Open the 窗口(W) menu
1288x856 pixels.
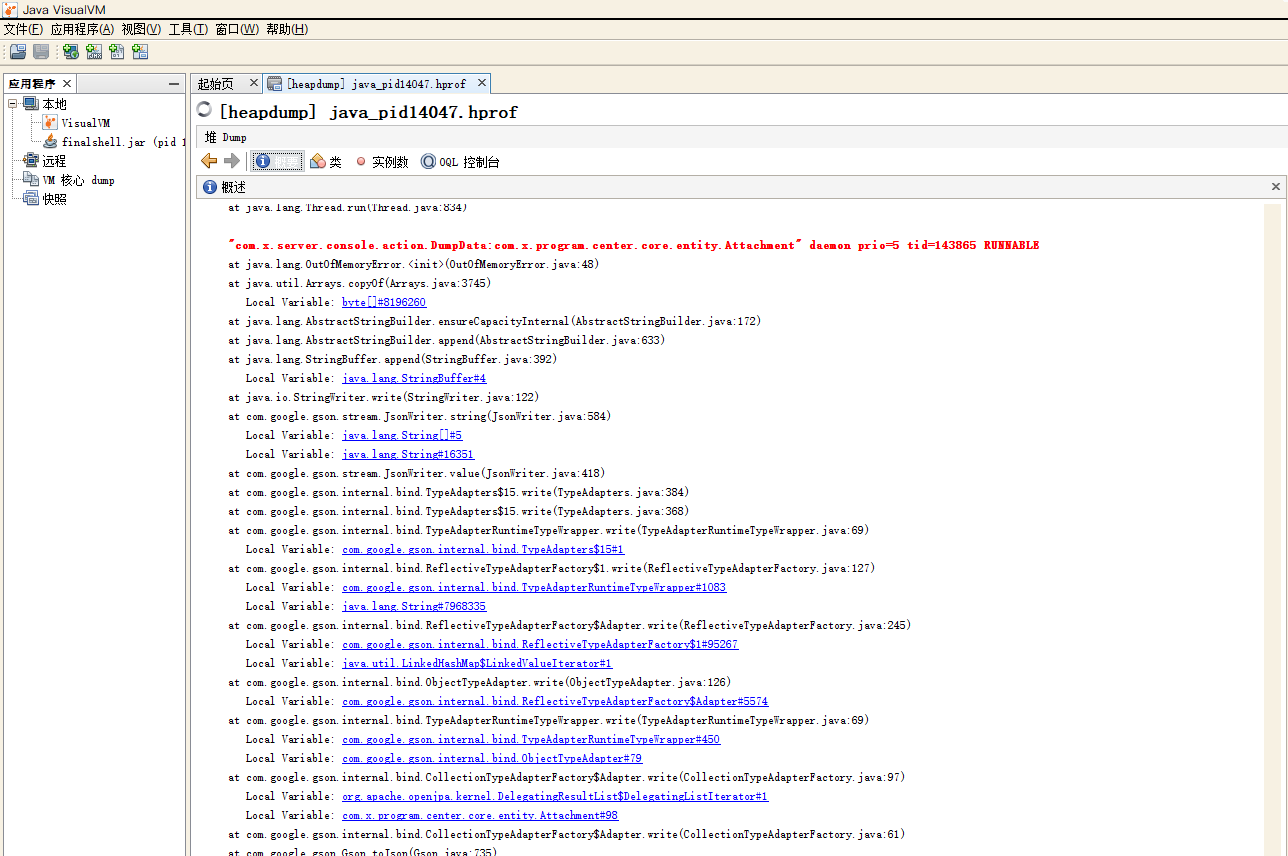(237, 29)
